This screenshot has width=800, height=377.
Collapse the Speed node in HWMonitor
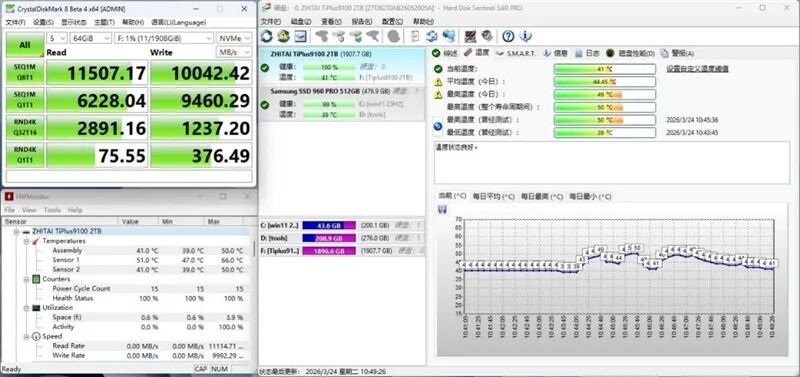click(x=27, y=337)
